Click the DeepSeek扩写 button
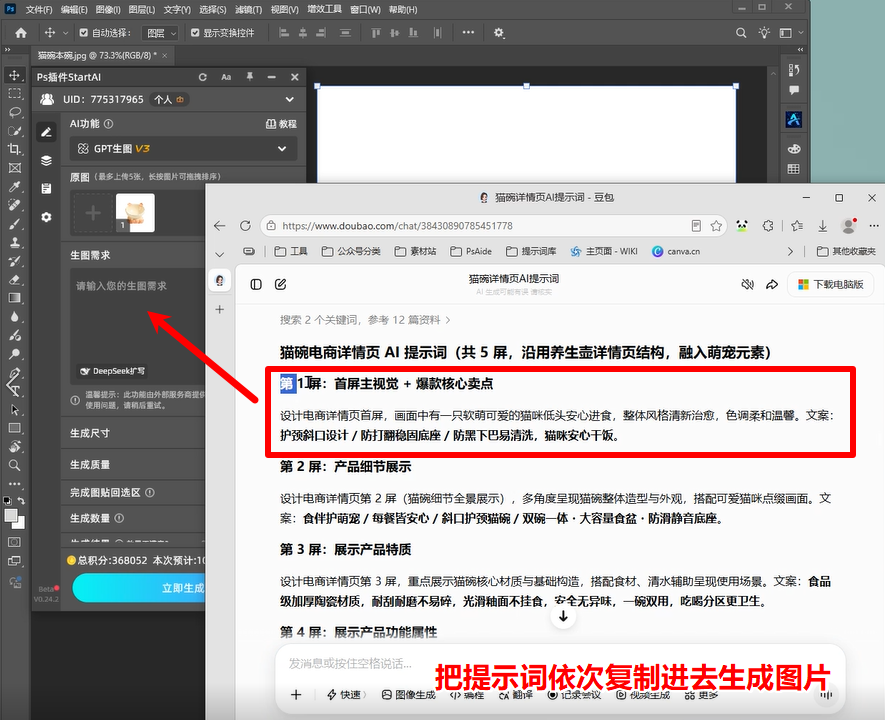Image resolution: width=885 pixels, height=720 pixels. coord(112,371)
